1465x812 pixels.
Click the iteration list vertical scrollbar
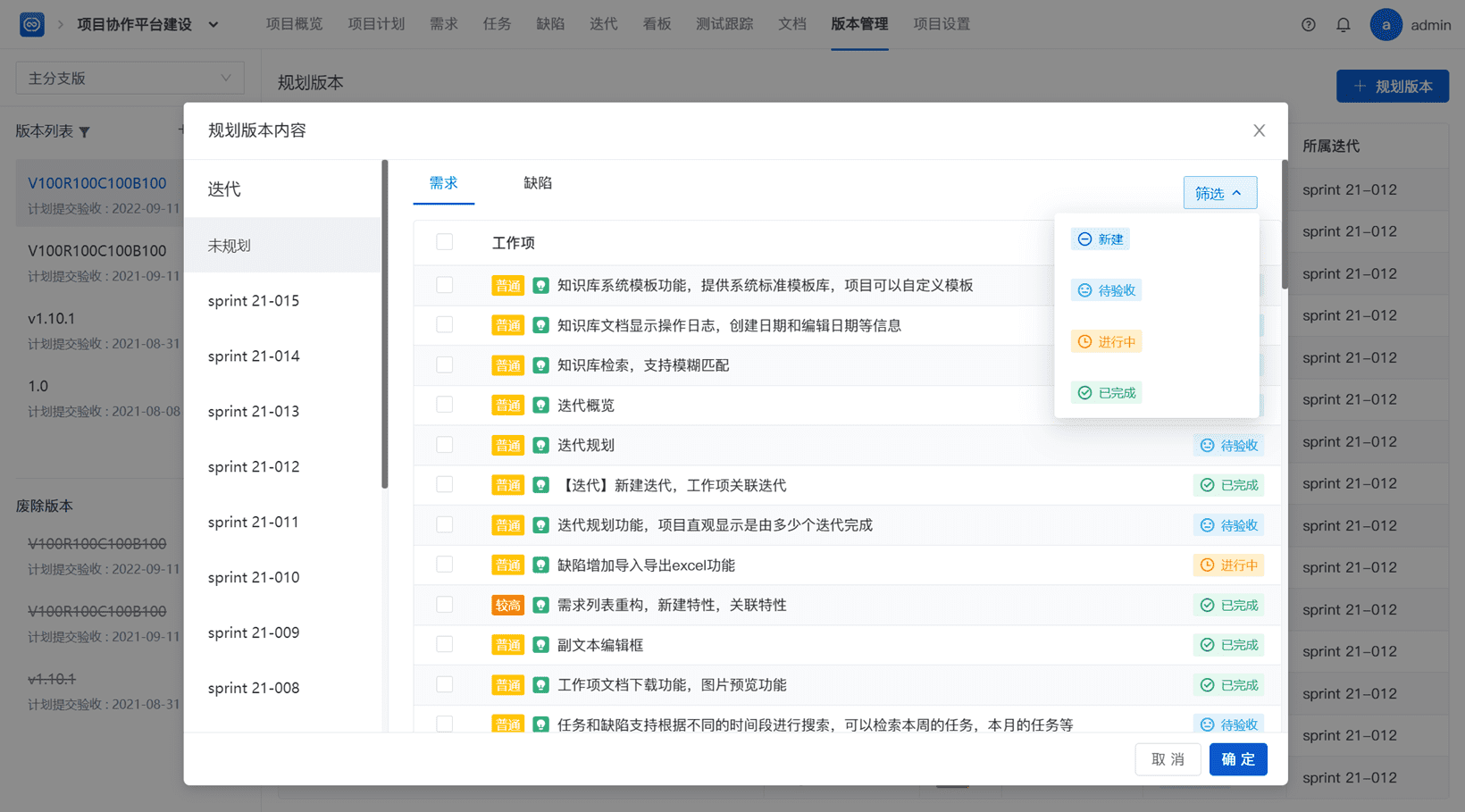point(385,324)
